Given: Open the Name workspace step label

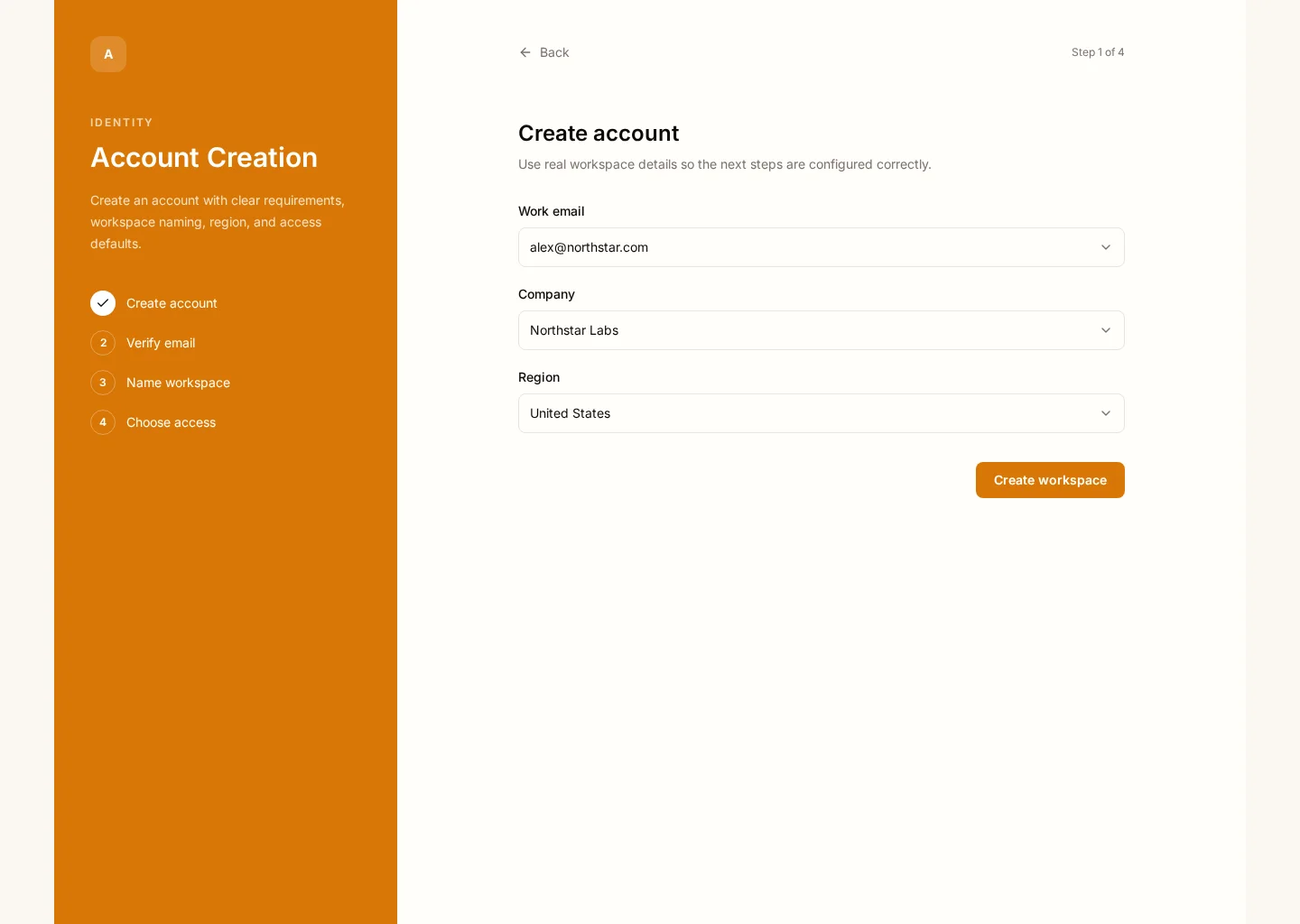Looking at the screenshot, I should coord(178,383).
